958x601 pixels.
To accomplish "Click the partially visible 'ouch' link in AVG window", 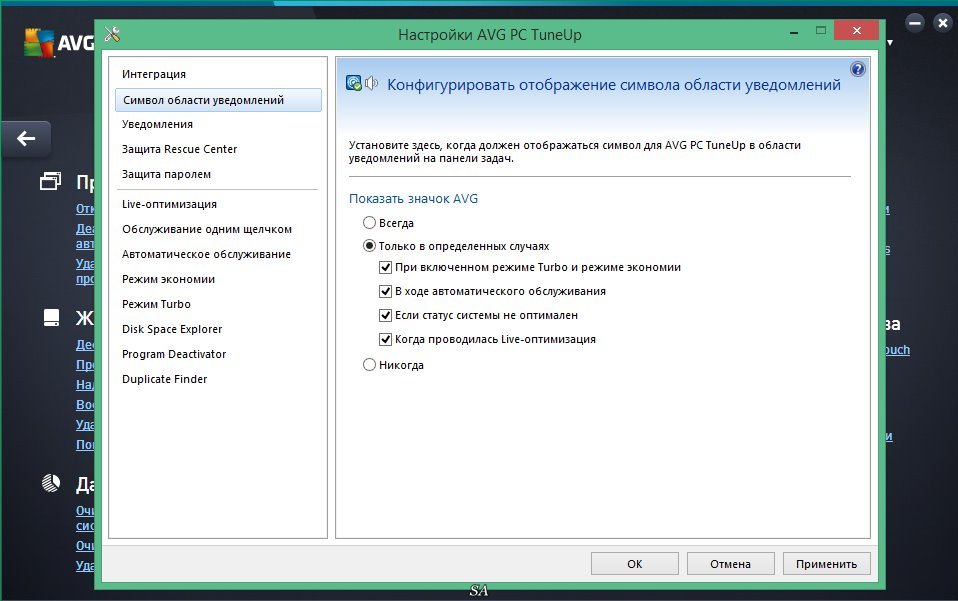I will tap(898, 350).
